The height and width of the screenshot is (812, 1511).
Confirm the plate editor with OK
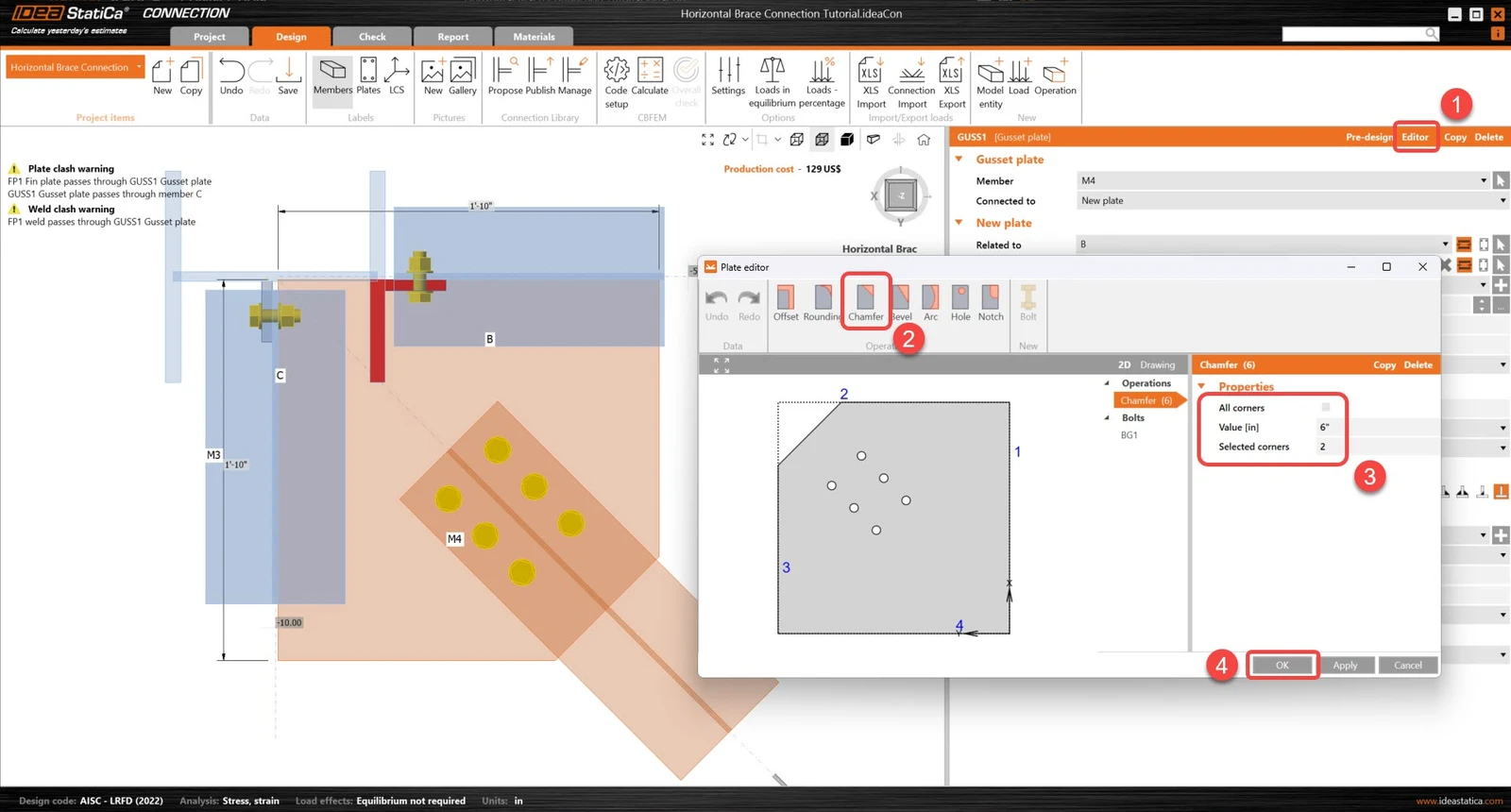coord(1282,665)
